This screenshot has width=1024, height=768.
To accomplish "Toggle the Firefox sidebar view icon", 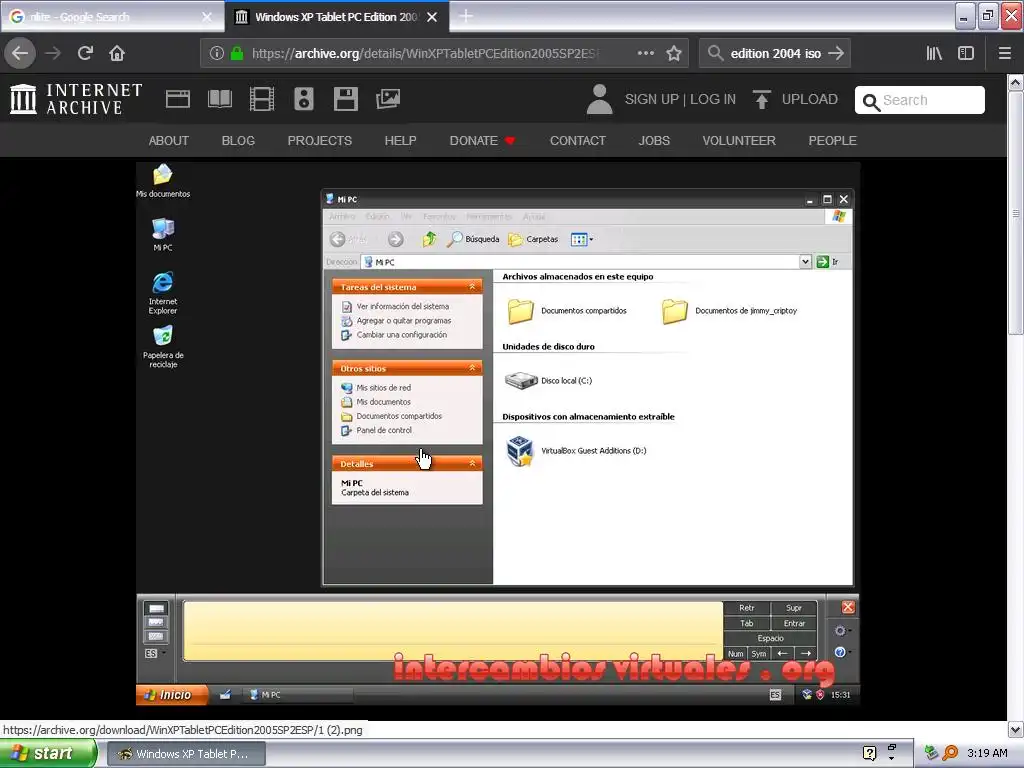I will pyautogui.click(x=966, y=53).
